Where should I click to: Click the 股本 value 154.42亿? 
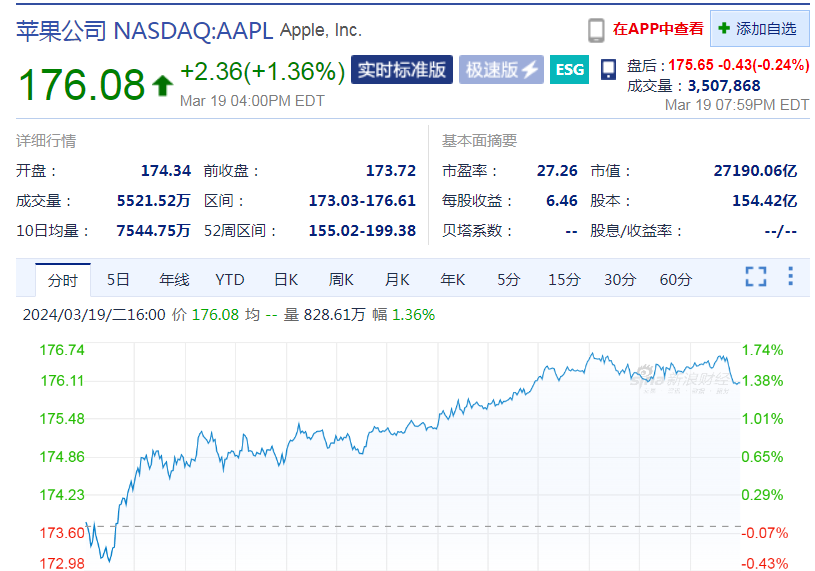pos(765,201)
